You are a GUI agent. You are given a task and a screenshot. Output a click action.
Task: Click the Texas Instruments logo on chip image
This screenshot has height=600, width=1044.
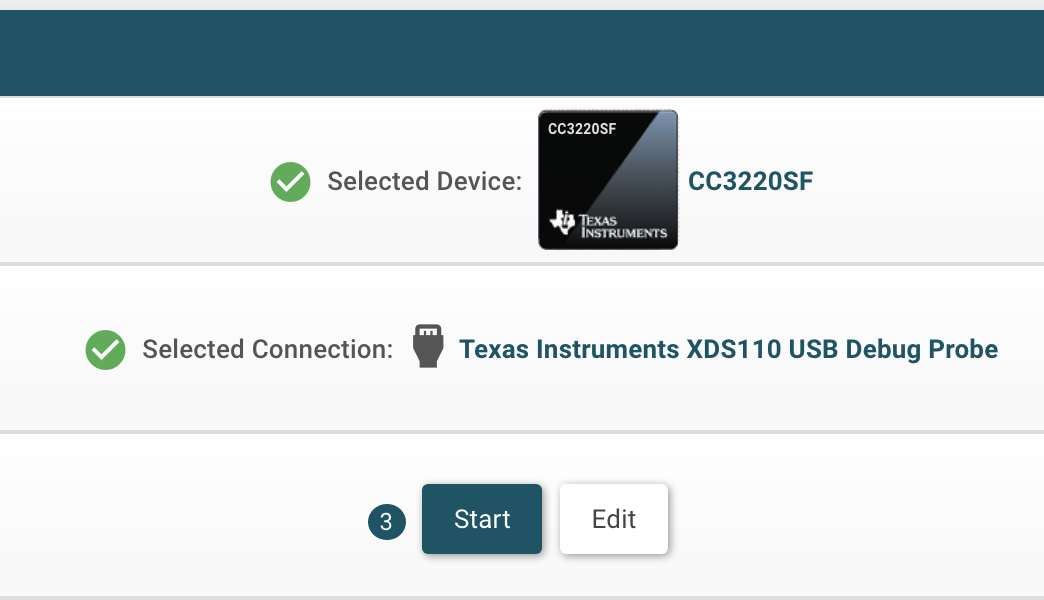608,225
